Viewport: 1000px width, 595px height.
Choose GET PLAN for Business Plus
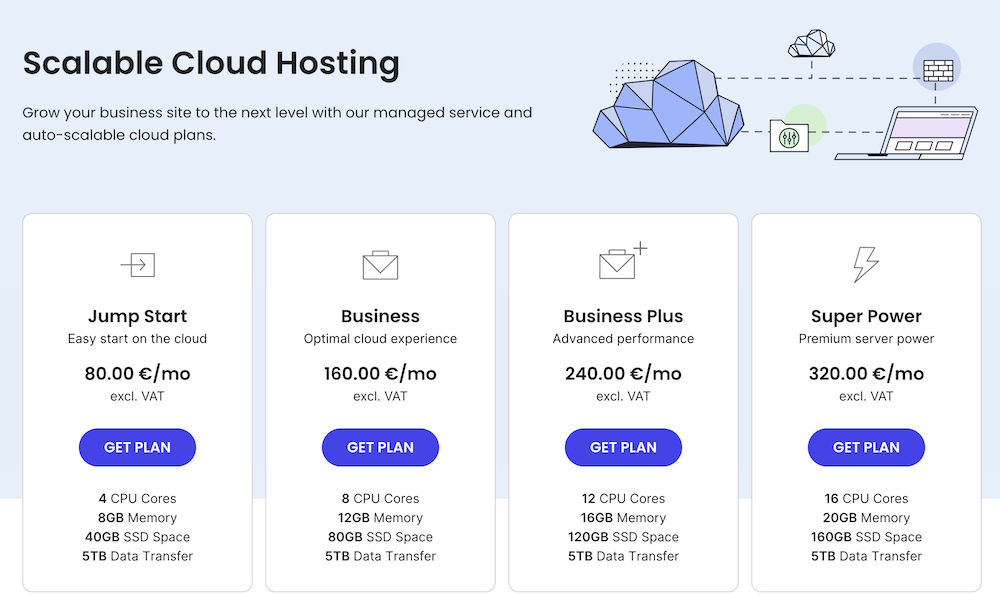pyautogui.click(x=623, y=447)
